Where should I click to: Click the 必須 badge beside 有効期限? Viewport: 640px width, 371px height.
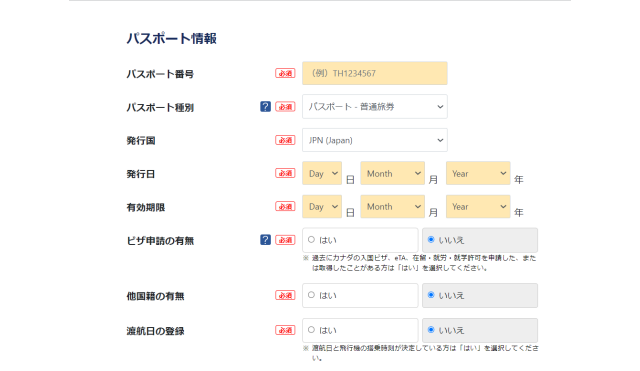point(285,207)
